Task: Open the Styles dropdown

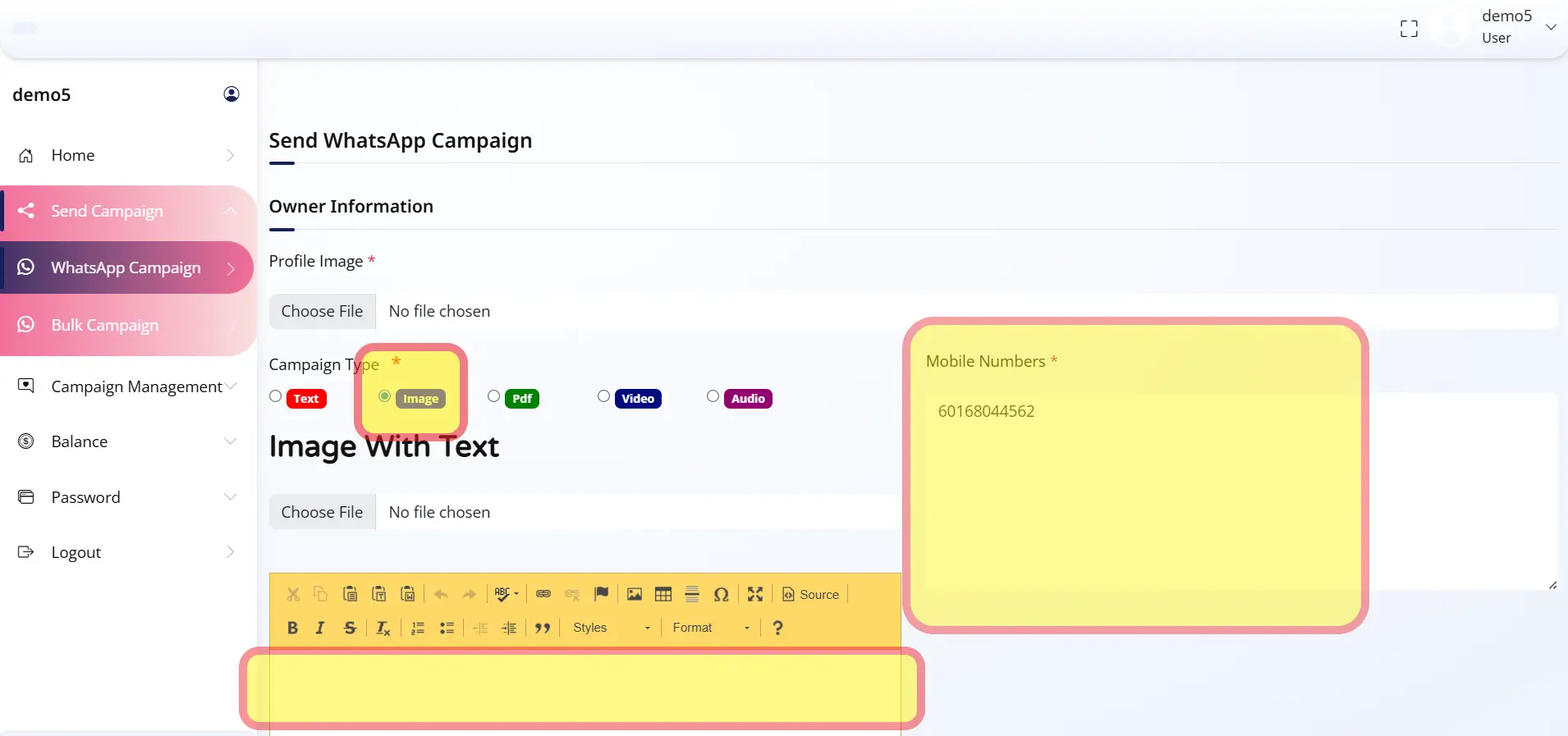Action: coord(612,628)
